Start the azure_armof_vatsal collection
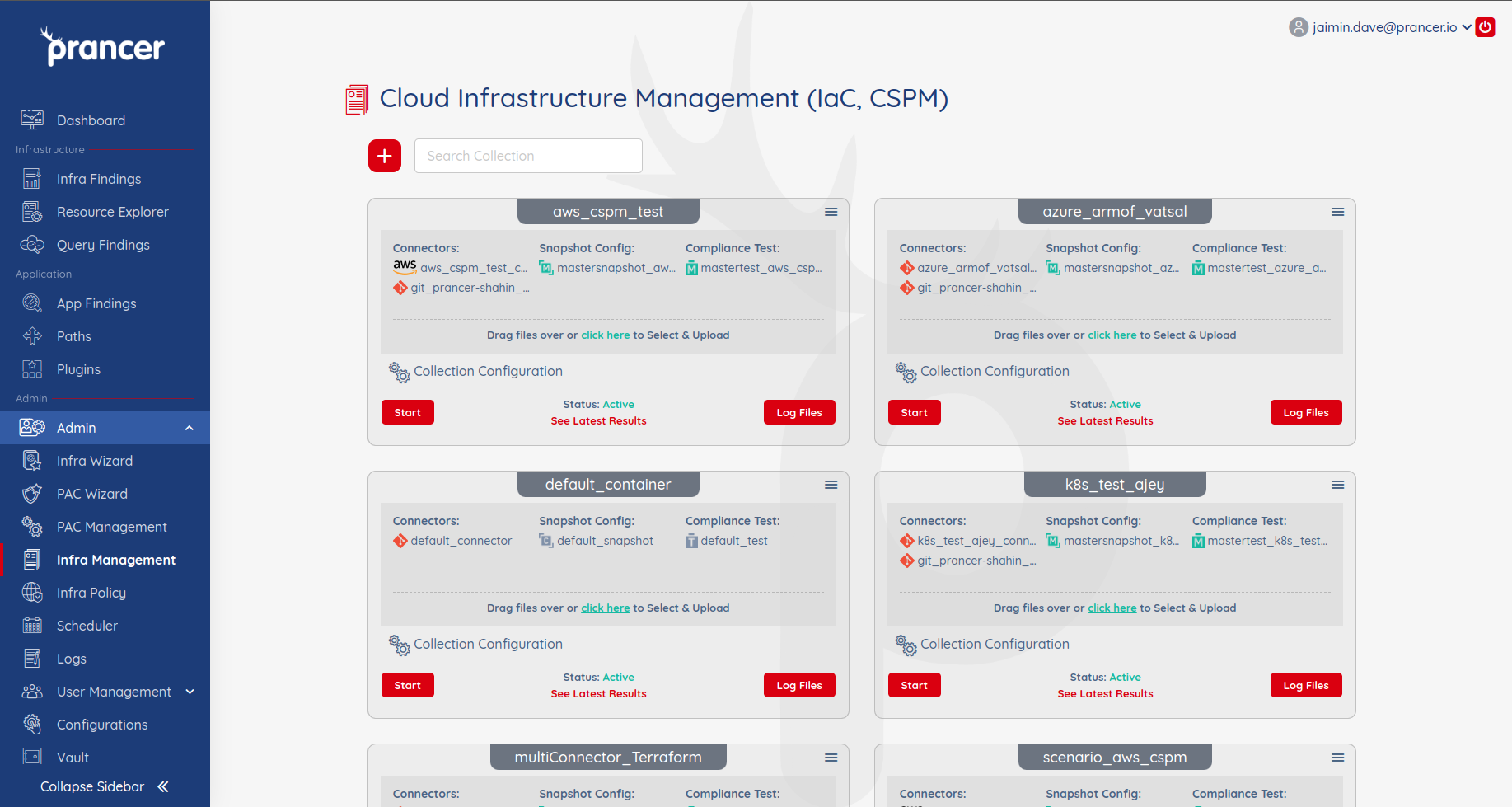Image resolution: width=1512 pixels, height=807 pixels. pyautogui.click(x=915, y=412)
